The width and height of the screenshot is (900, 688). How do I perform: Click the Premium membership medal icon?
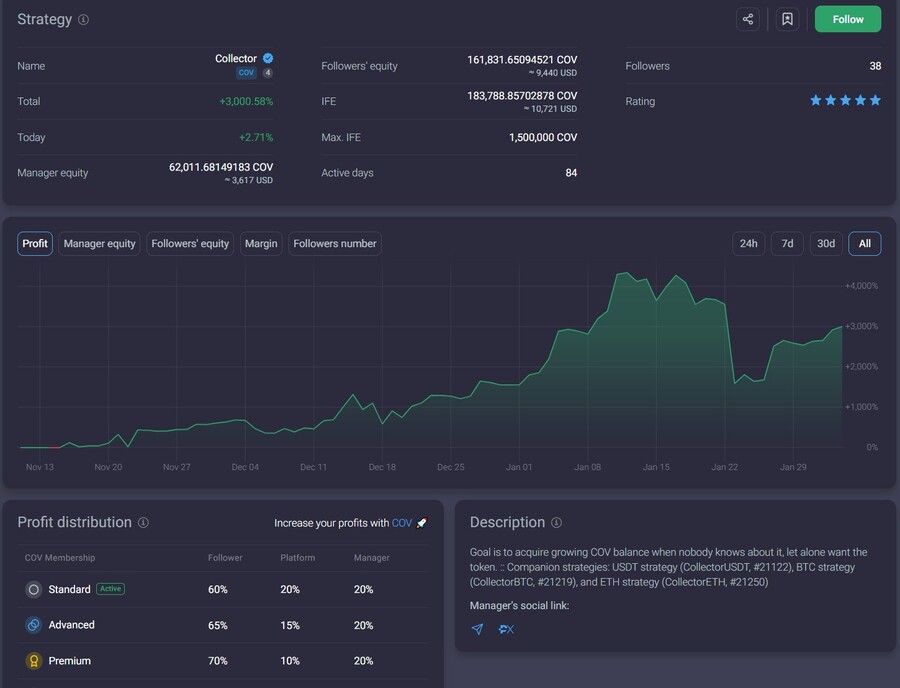(x=33, y=661)
